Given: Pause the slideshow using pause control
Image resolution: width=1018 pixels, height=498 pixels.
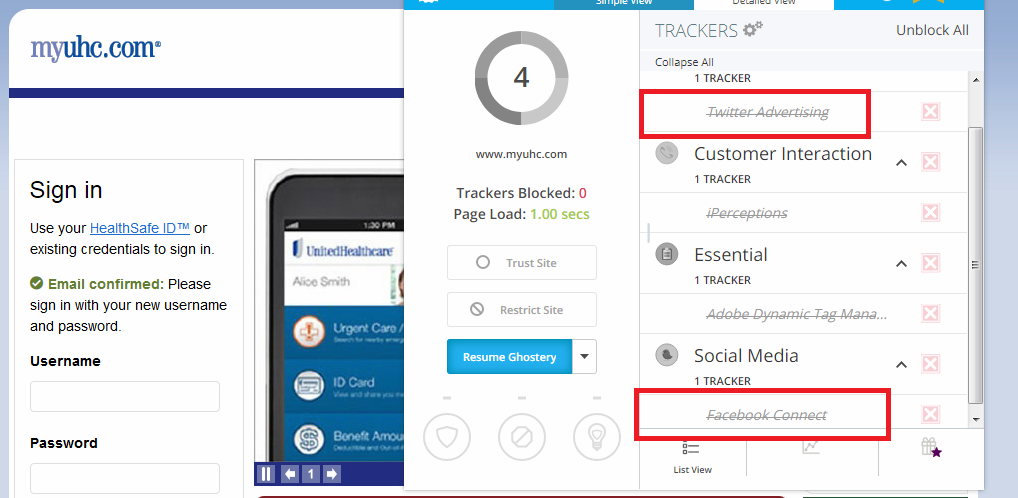Looking at the screenshot, I should (266, 474).
